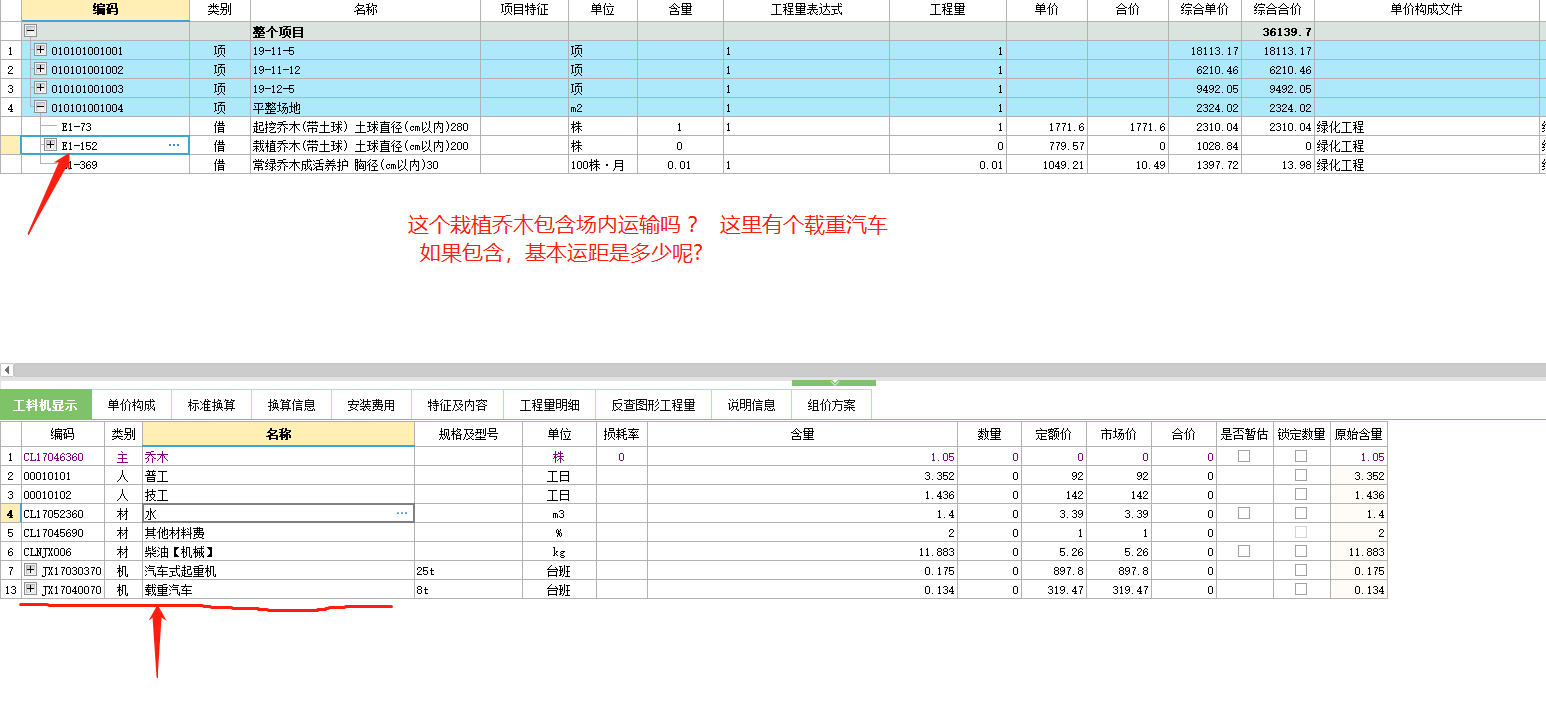
Task: Switch to the 单价构成 tab
Action: (132, 405)
